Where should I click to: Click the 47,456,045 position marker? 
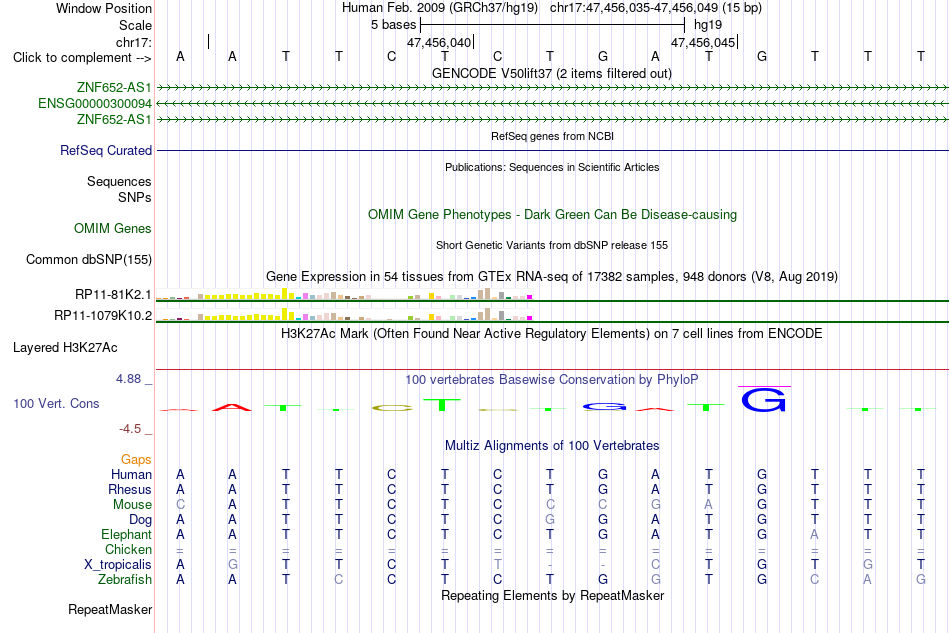(x=703, y=42)
